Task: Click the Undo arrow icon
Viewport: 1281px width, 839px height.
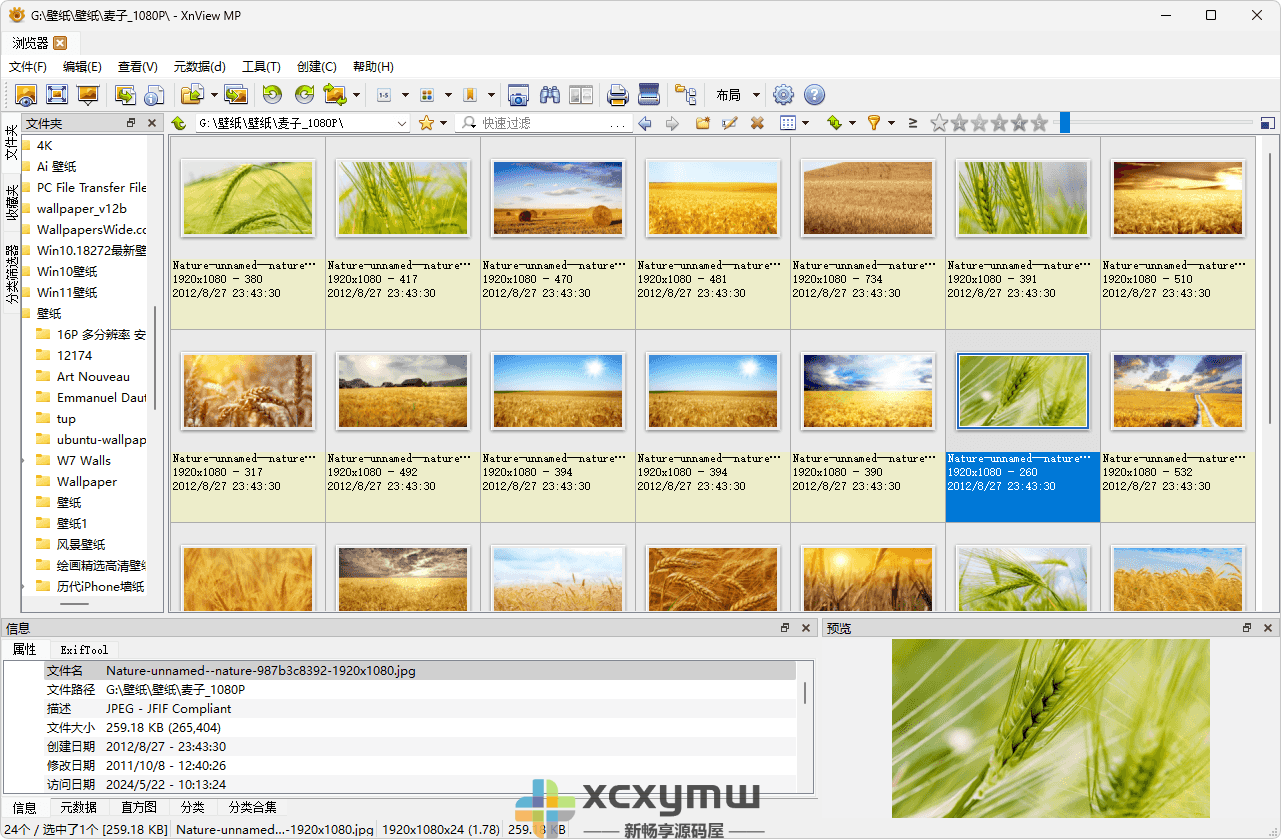Action: [270, 94]
